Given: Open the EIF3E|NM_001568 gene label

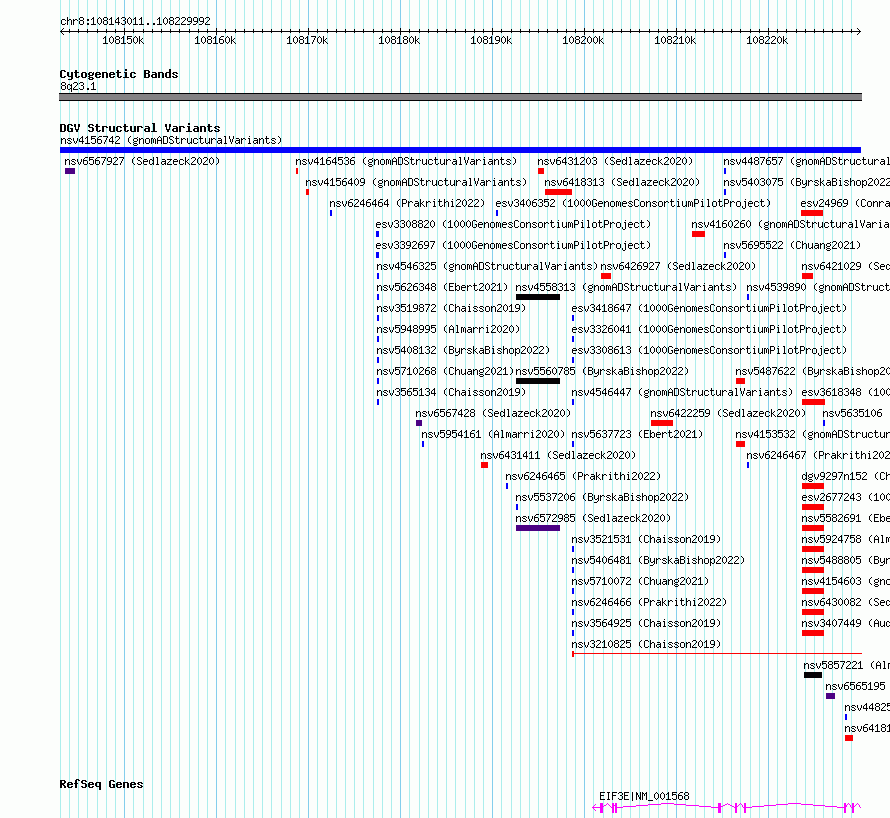Looking at the screenshot, I should coord(644,796).
